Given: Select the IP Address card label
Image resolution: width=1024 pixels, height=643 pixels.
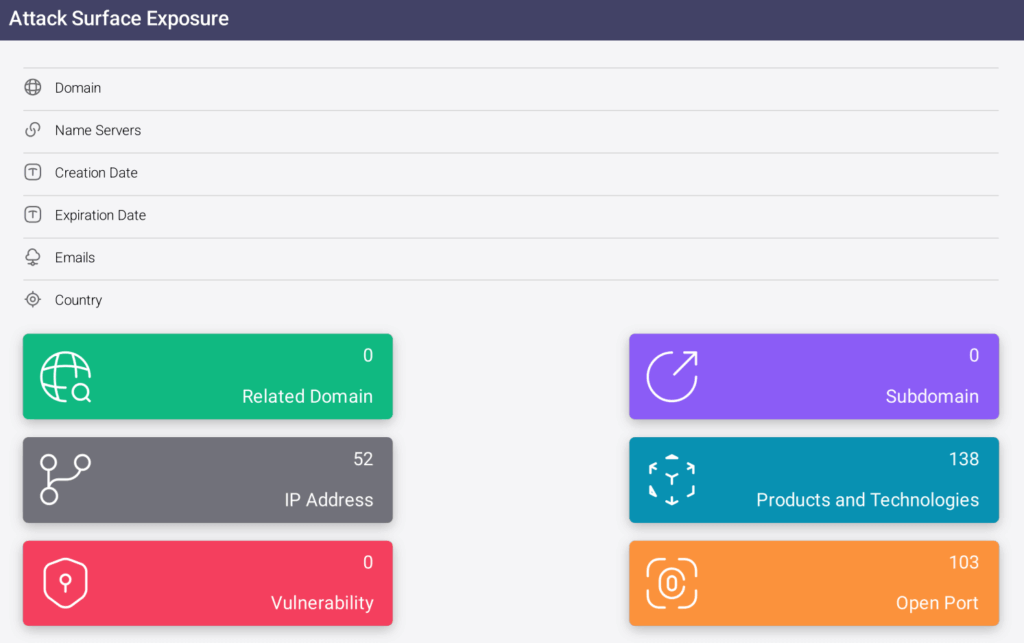Looking at the screenshot, I should point(328,500).
